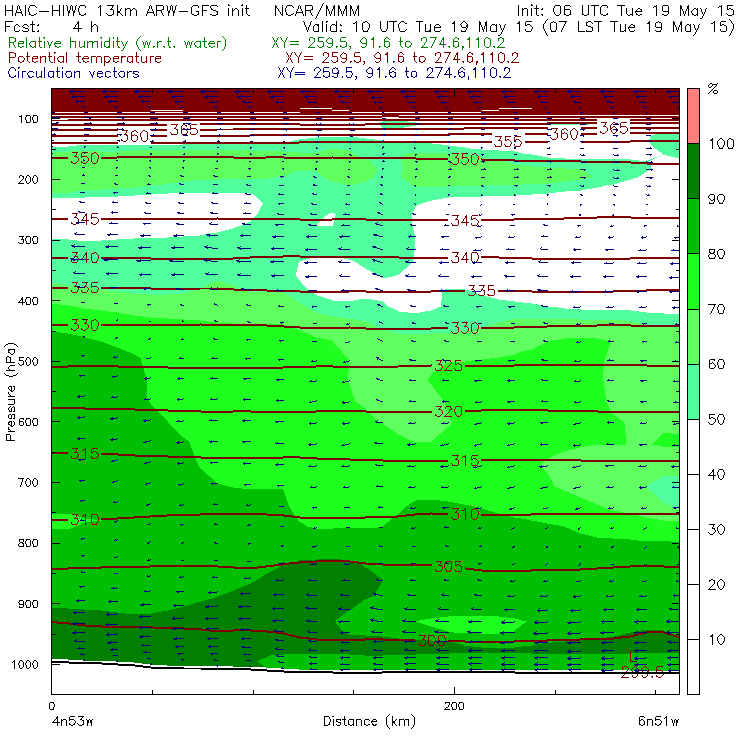Click the 80–90% green colorbar segment
740x740 pixels.
[693, 226]
